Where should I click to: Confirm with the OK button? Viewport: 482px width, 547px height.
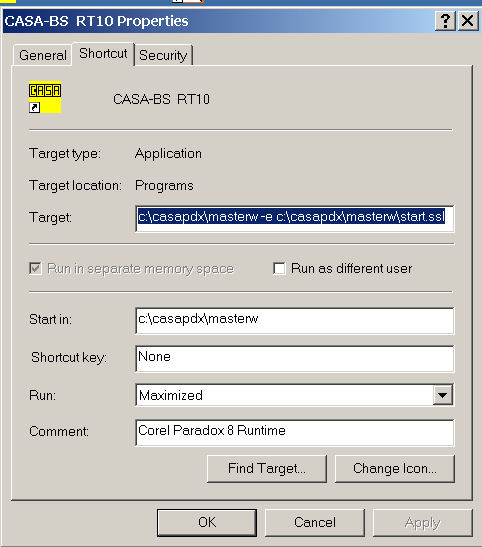coord(207,523)
